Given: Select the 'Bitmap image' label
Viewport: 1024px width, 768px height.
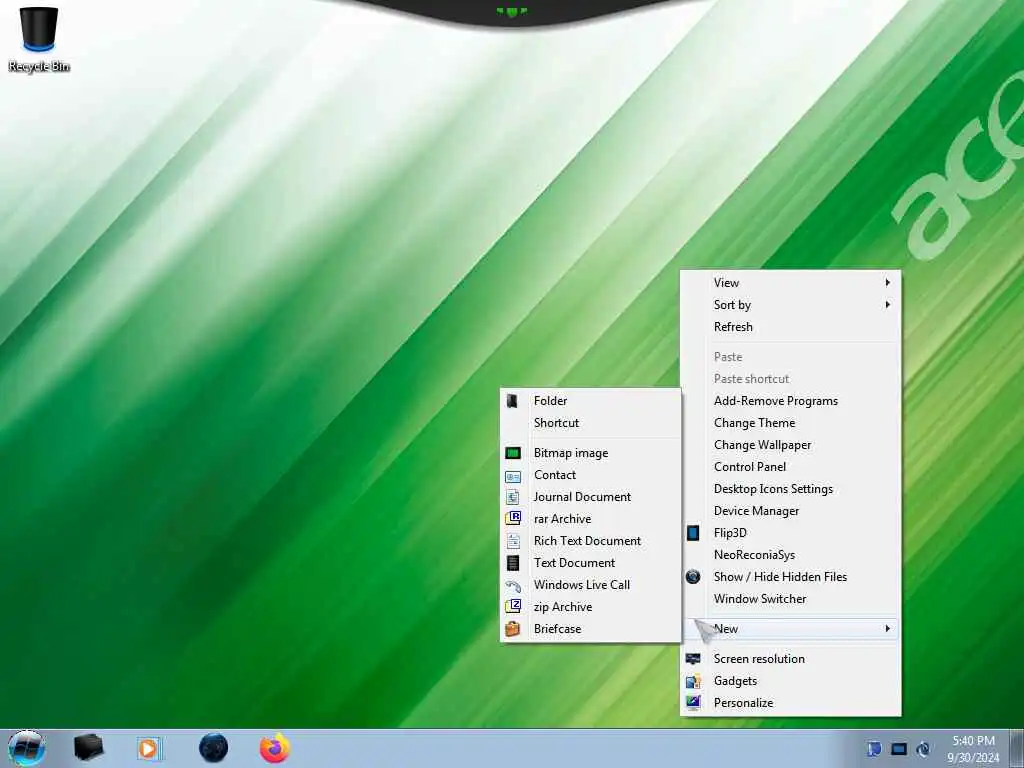Looking at the screenshot, I should pyautogui.click(x=570, y=453).
